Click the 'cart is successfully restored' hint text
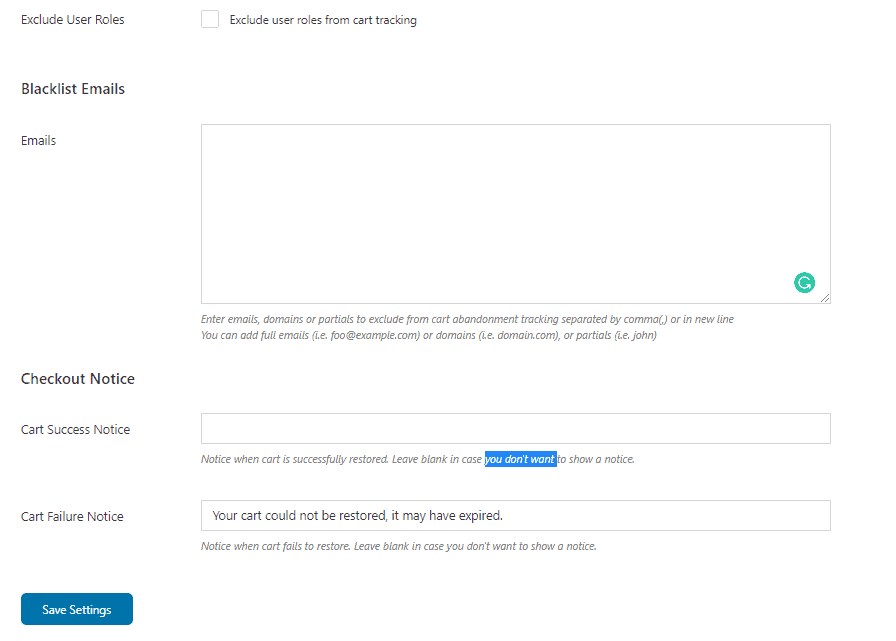Image resolution: width=896 pixels, height=641 pixels. (325, 459)
